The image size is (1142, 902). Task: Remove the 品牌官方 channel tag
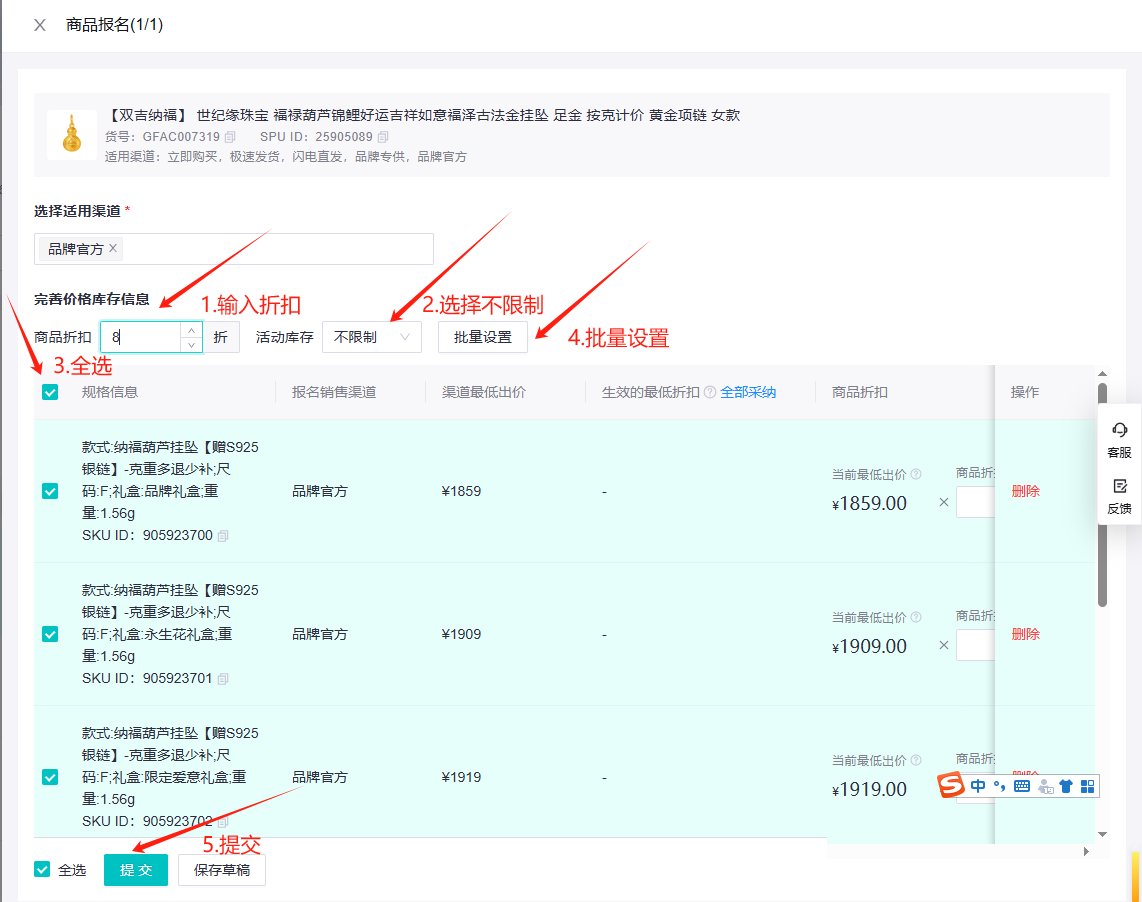(x=113, y=248)
